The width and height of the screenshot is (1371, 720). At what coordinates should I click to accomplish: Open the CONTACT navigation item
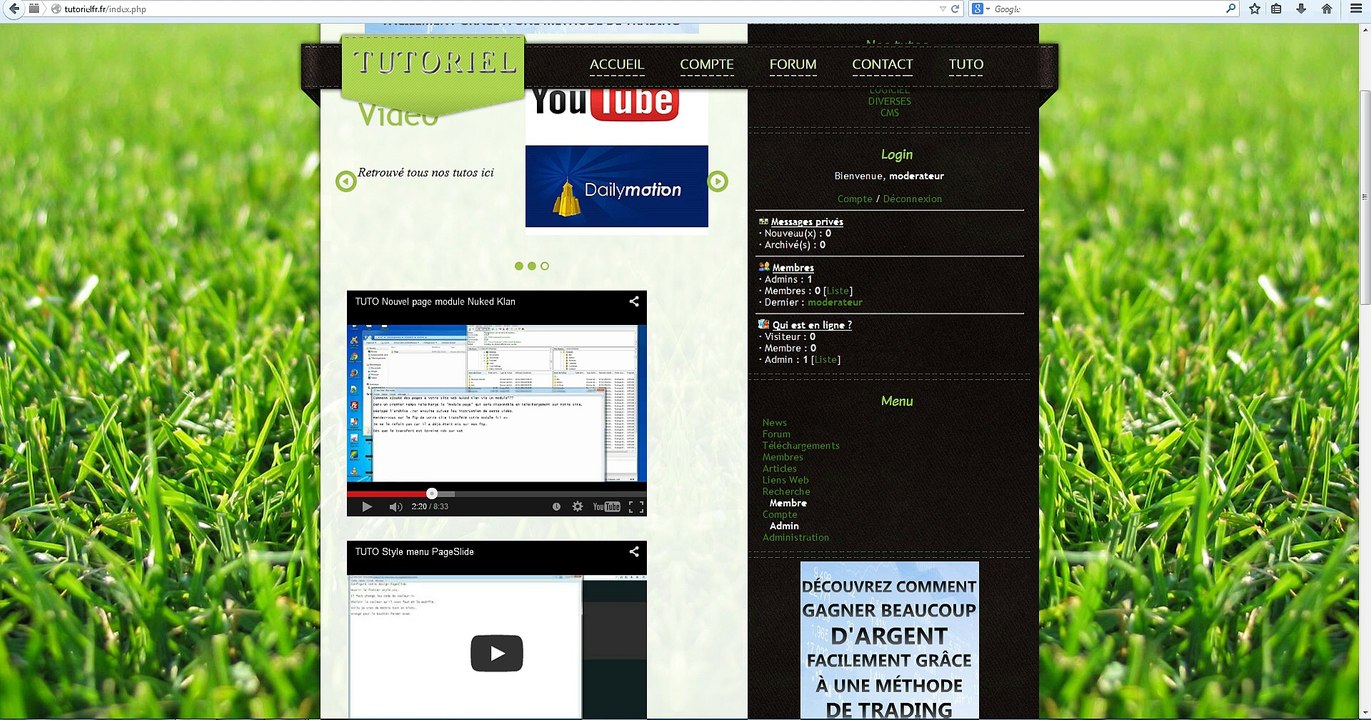tap(882, 64)
